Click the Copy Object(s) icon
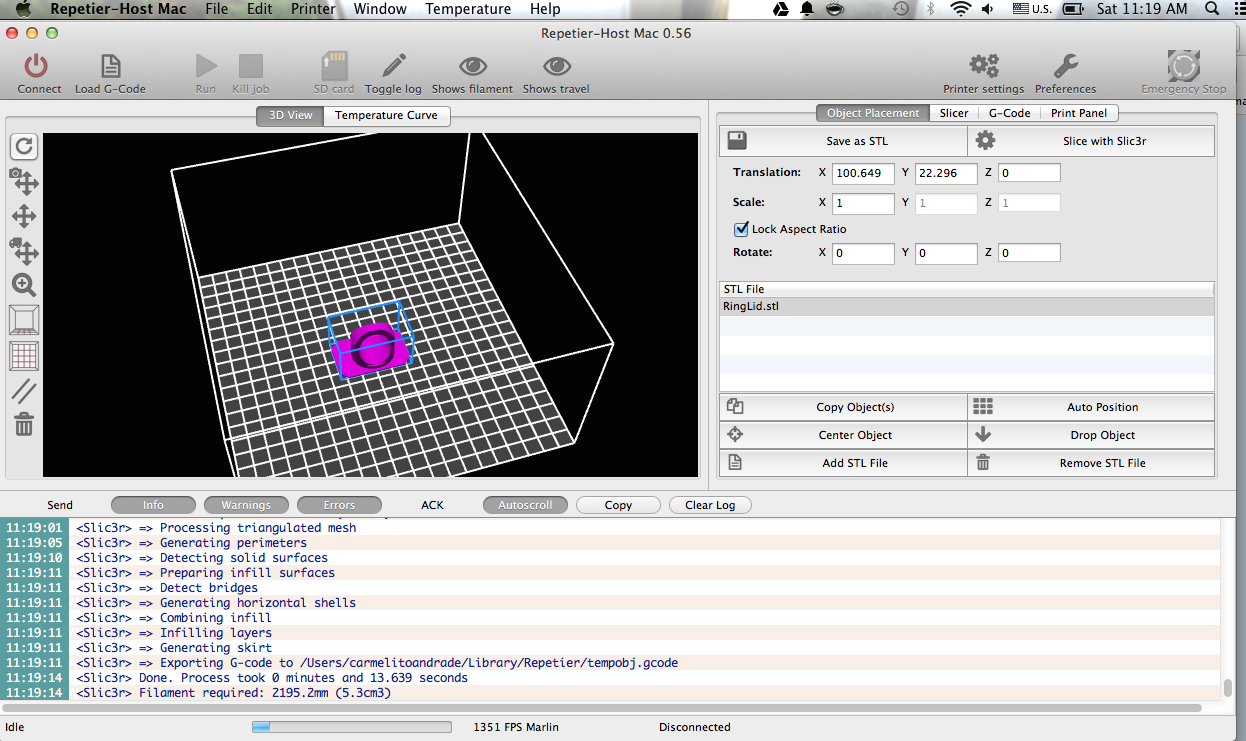The width and height of the screenshot is (1246, 741). tap(736, 407)
